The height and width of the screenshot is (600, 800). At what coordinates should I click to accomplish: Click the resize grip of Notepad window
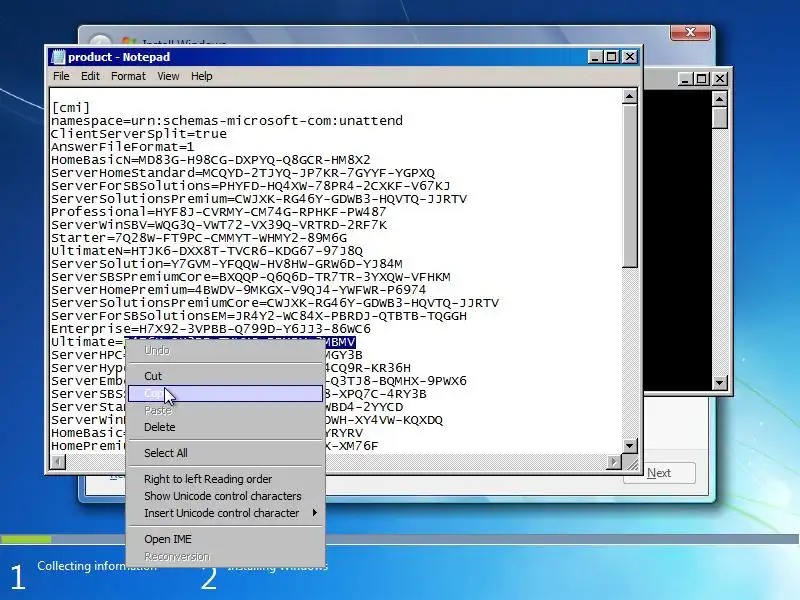(632, 463)
